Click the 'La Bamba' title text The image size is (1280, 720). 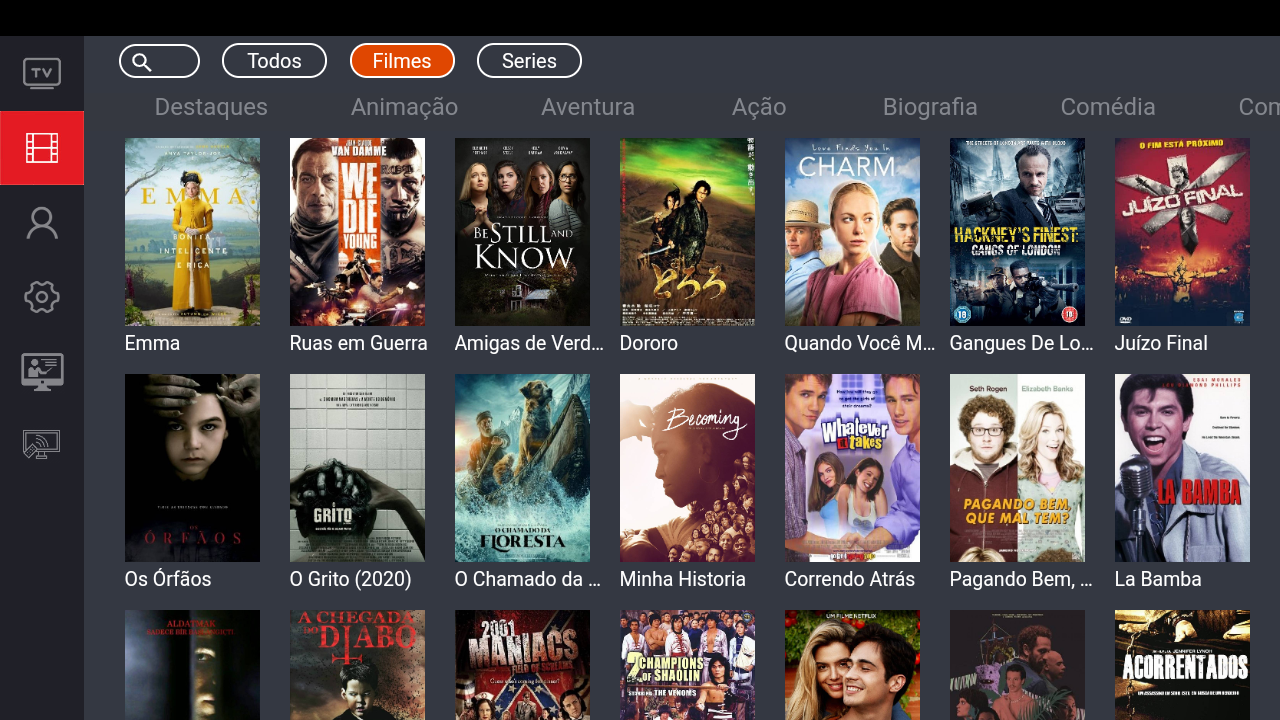point(1158,579)
